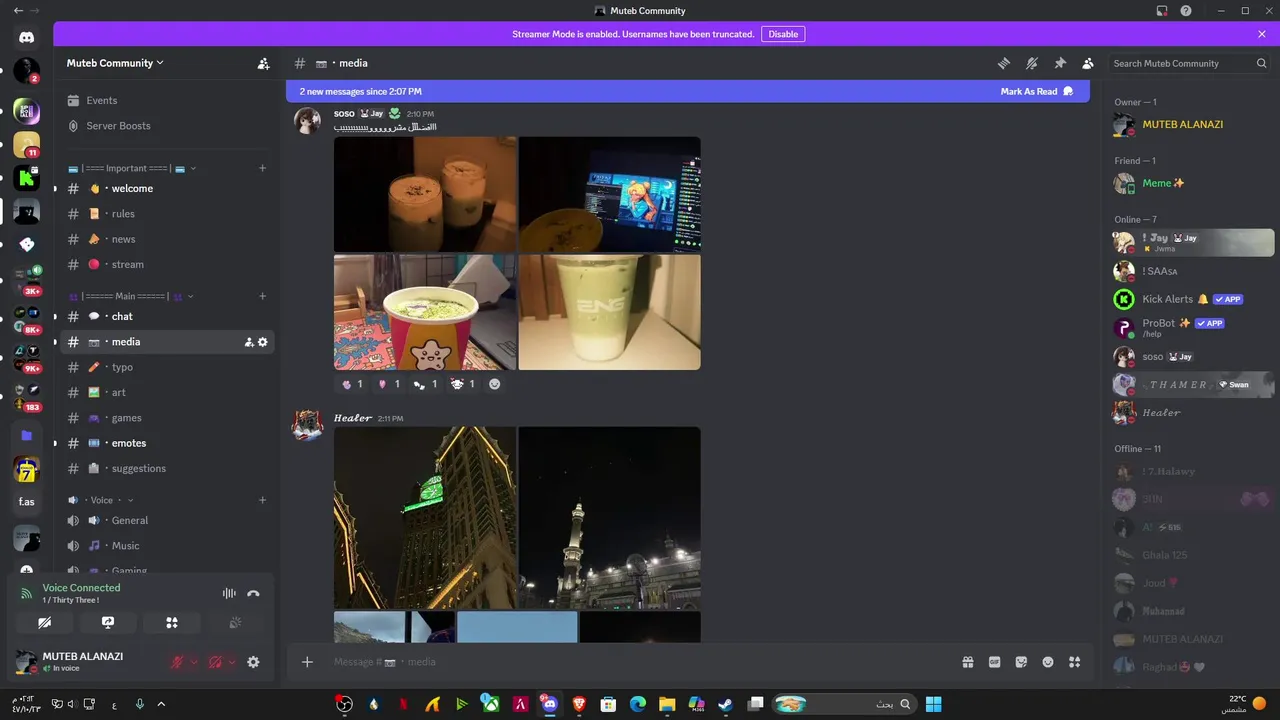Toggle camera on in voice panel

[44, 622]
